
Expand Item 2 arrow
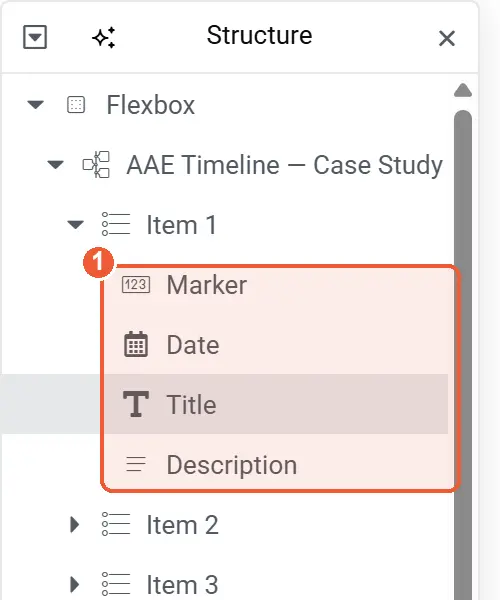tap(75, 525)
